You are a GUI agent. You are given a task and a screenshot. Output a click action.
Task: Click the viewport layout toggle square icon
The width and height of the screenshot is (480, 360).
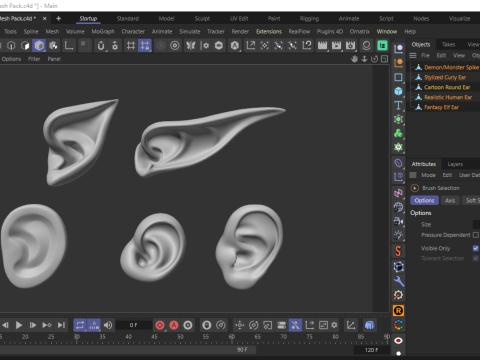384,59
